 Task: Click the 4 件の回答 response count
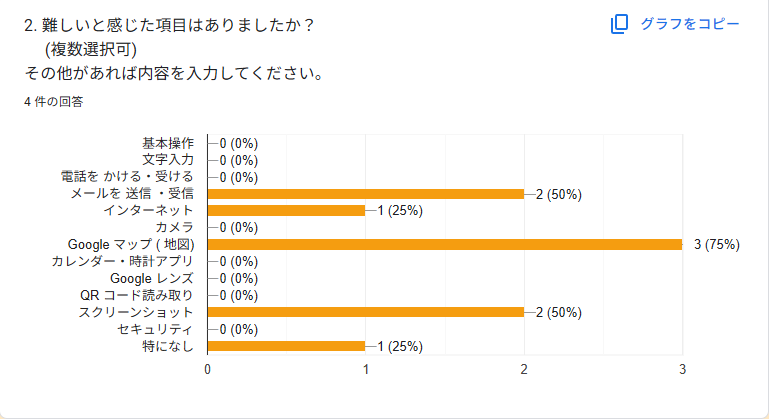pyautogui.click(x=55, y=101)
